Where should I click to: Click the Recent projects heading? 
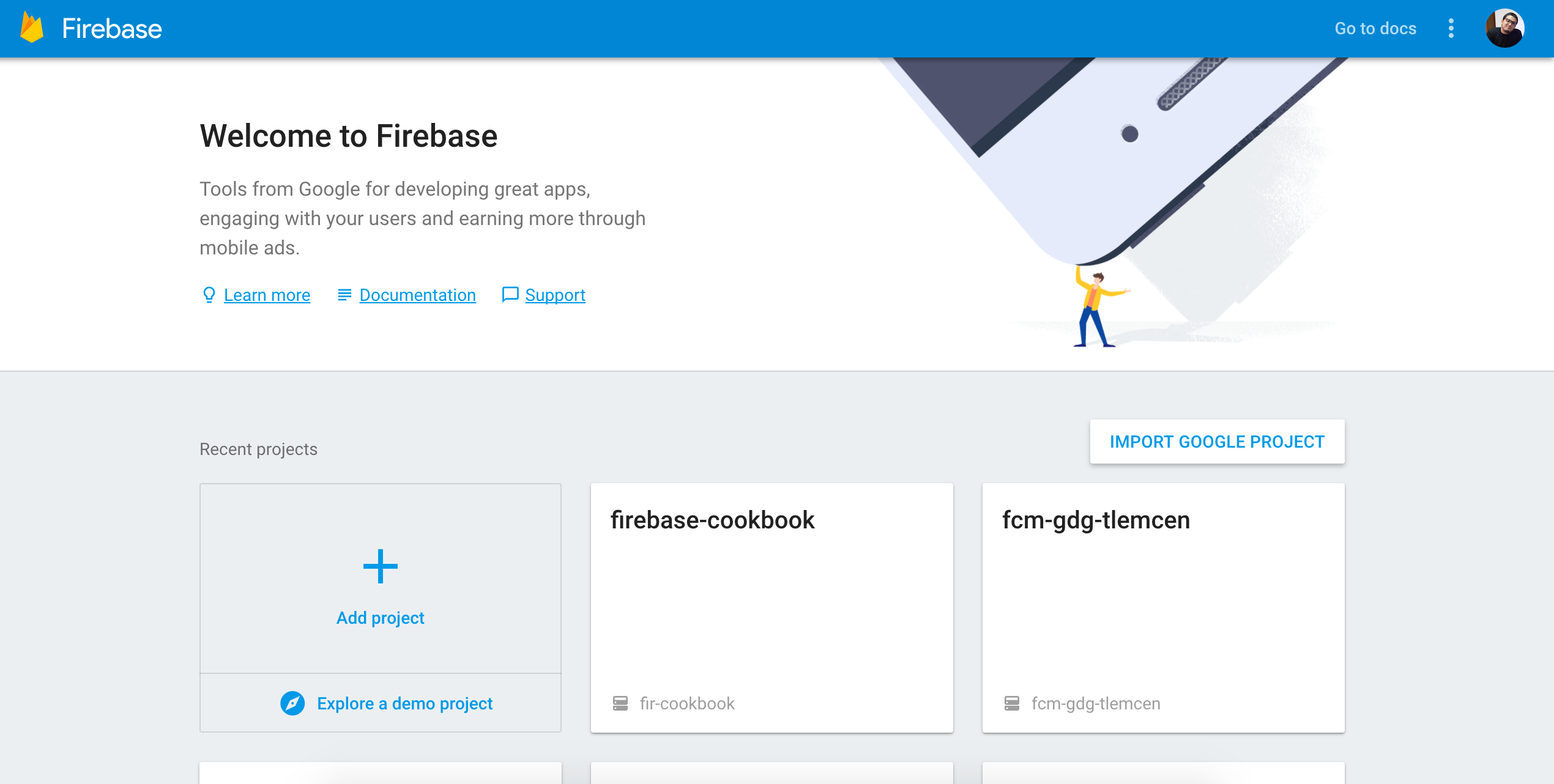pyautogui.click(x=258, y=449)
